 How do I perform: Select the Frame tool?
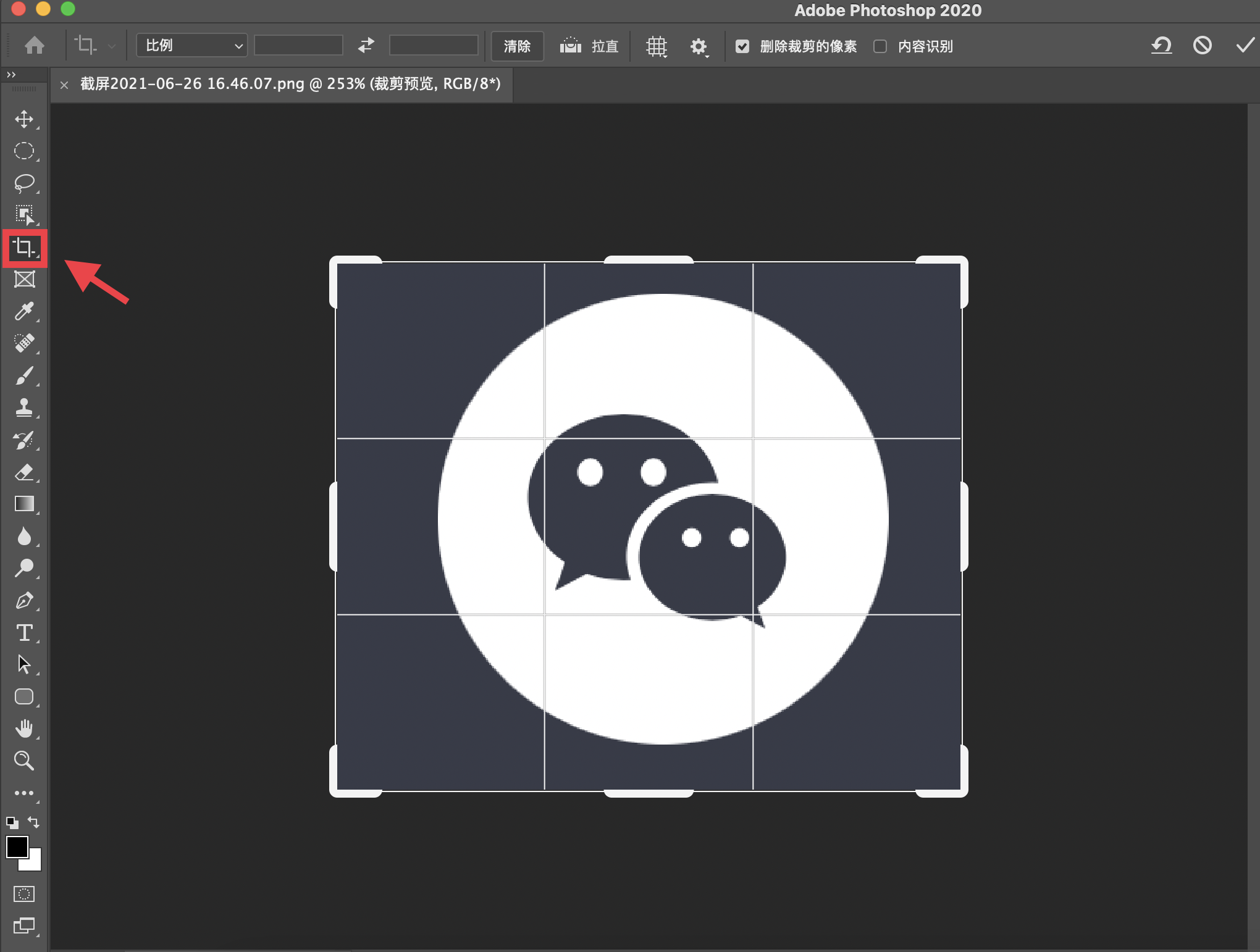(x=24, y=280)
